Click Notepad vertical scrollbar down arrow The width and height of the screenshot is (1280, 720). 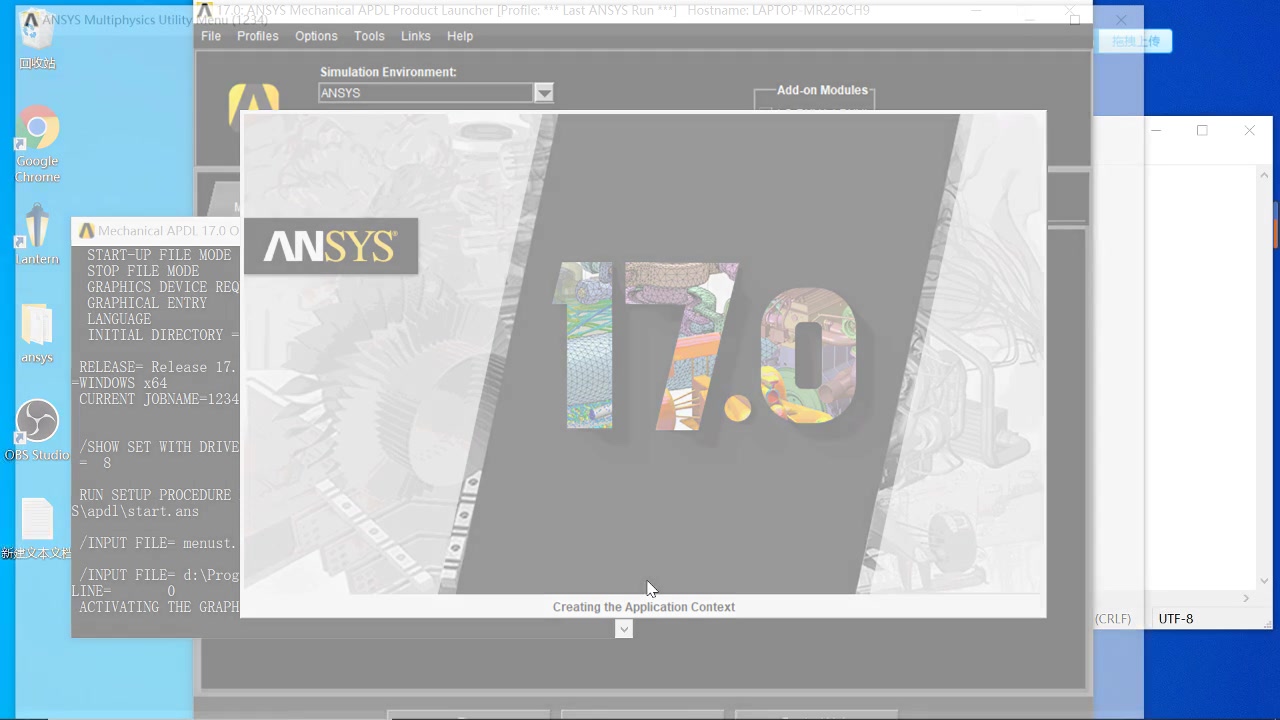[1265, 580]
